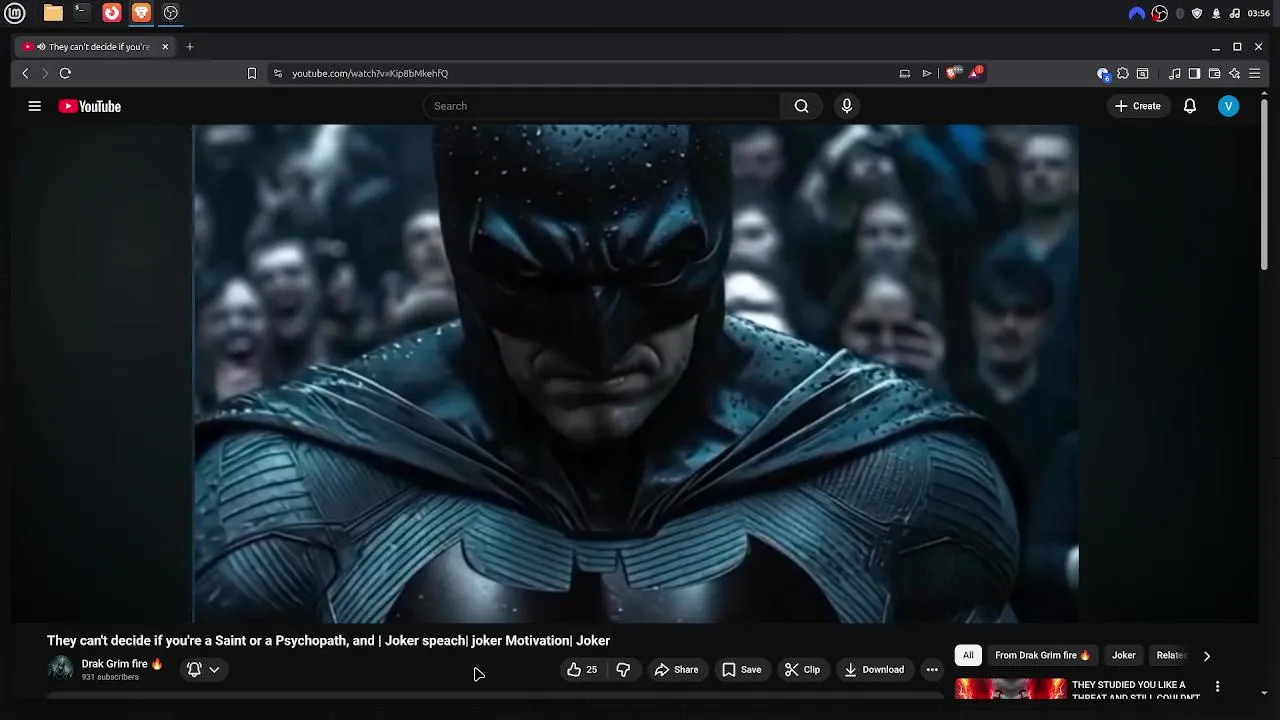The image size is (1280, 720).
Task: Click the Batman video player frame
Action: (x=636, y=373)
